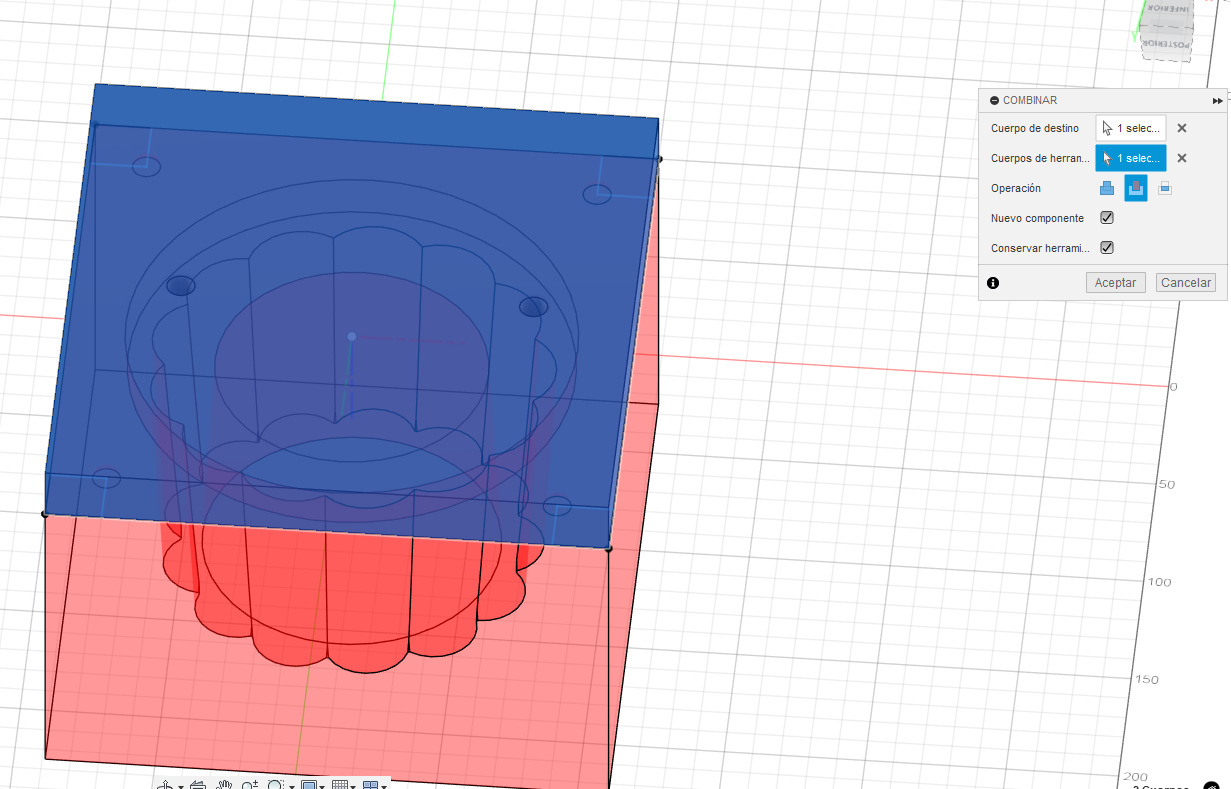Choose the Cut operation icon
This screenshot has width=1231, height=789.
(x=1136, y=188)
